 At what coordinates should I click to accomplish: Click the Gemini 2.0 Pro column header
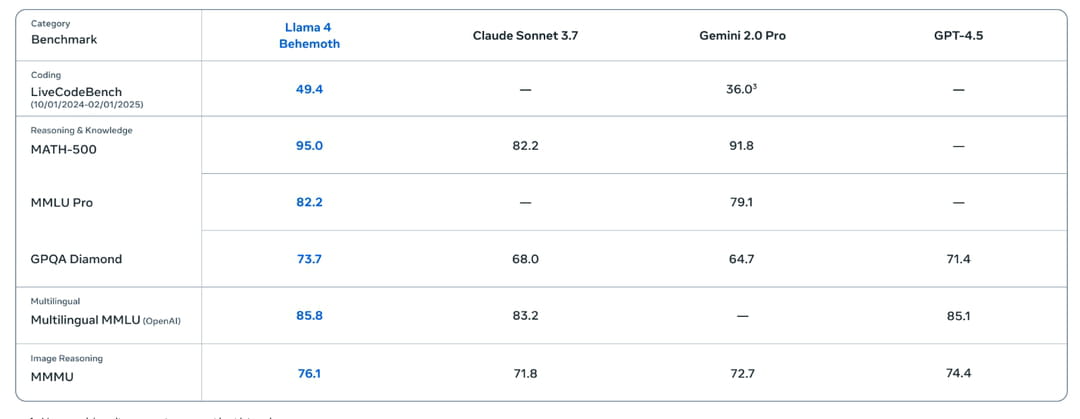742,36
